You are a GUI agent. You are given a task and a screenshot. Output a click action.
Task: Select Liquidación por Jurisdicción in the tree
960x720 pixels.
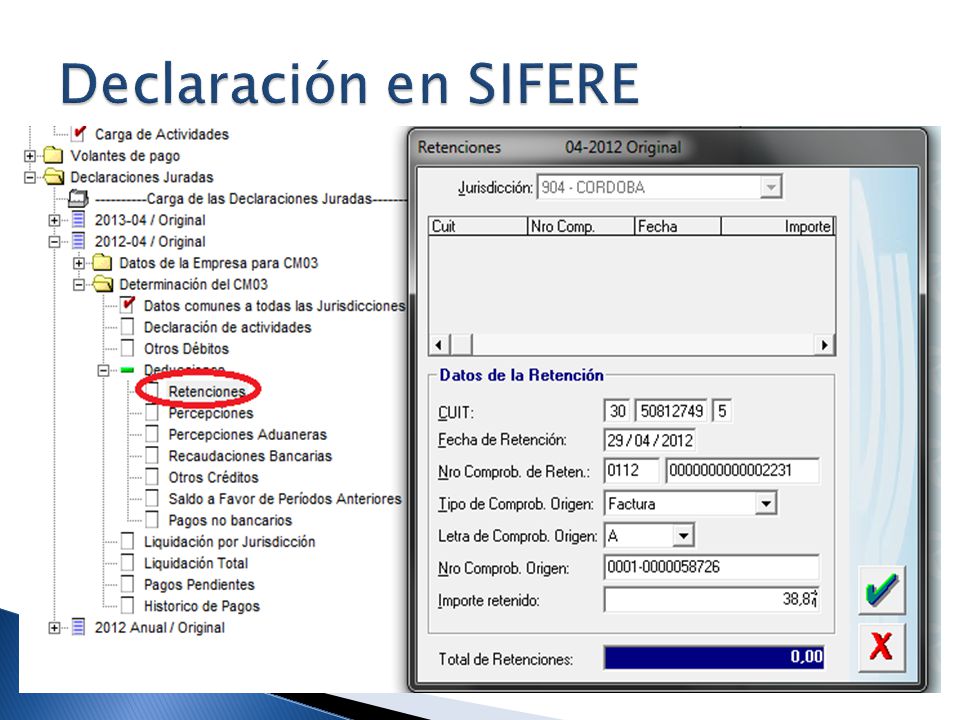[x=230, y=542]
